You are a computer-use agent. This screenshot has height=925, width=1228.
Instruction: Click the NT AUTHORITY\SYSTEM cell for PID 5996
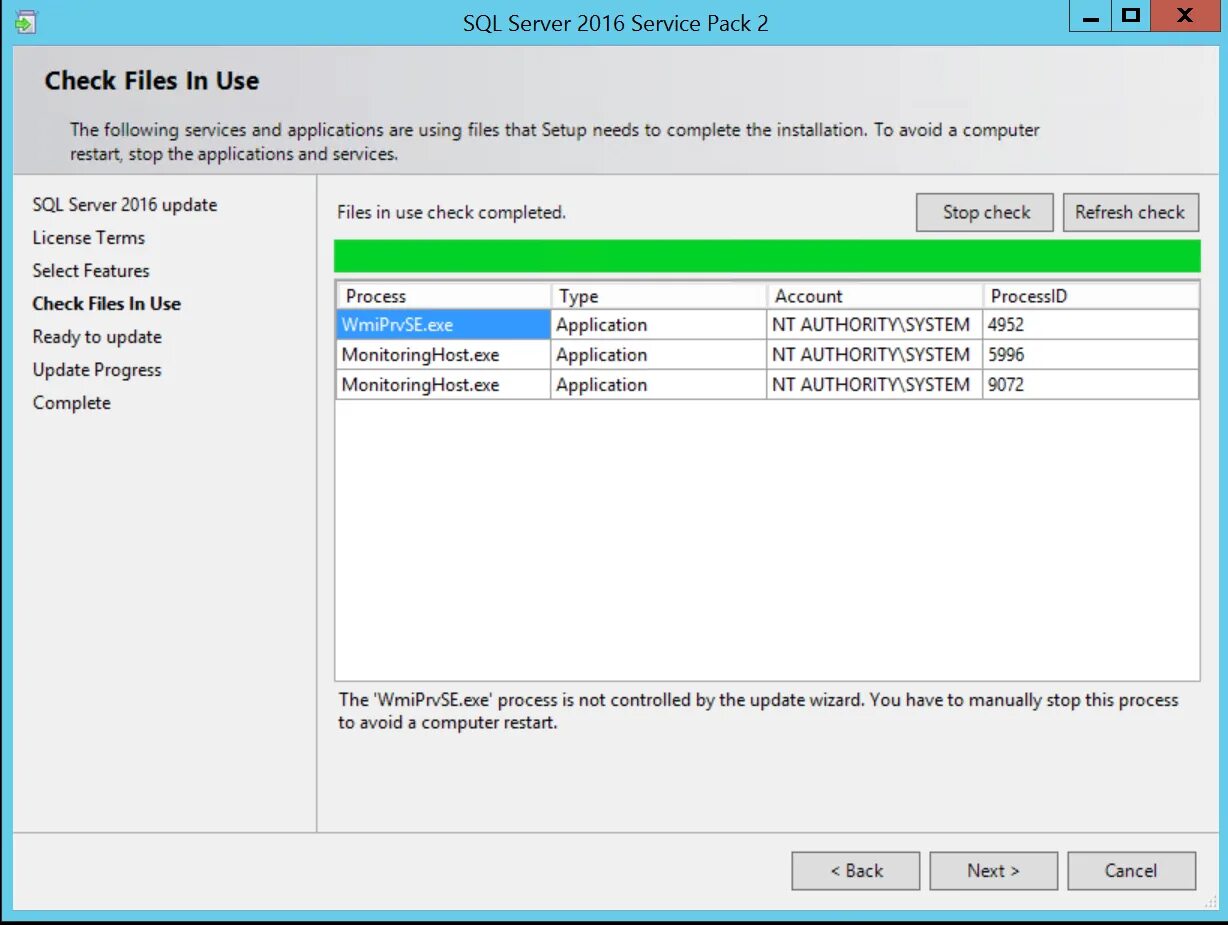875,355
